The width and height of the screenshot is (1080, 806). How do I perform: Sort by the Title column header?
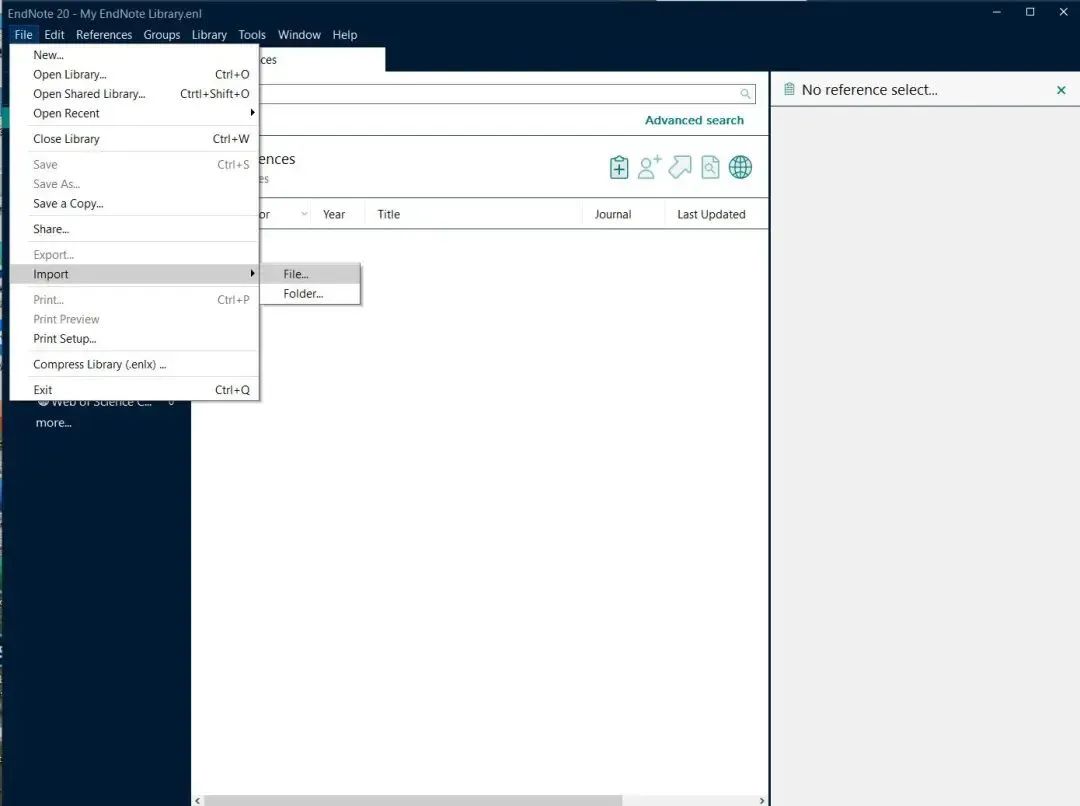388,214
